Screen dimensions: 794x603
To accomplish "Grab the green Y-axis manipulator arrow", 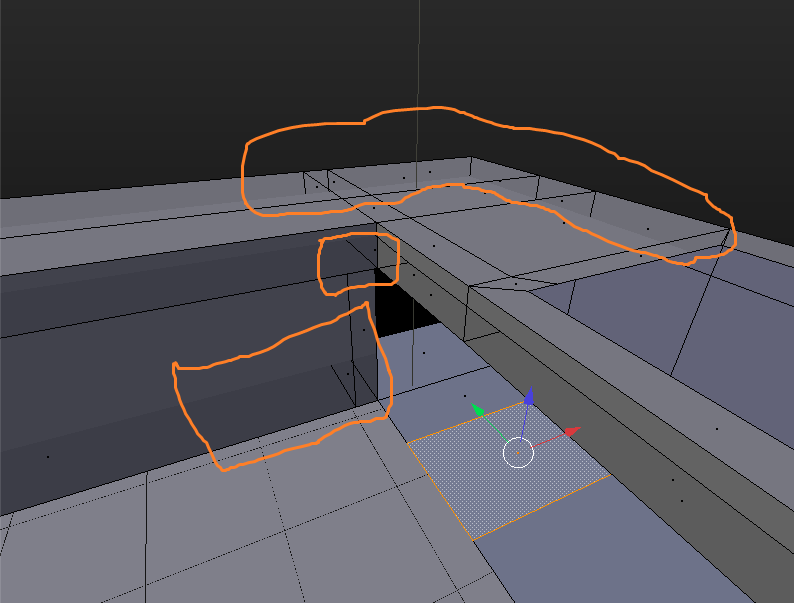I will (x=478, y=409).
